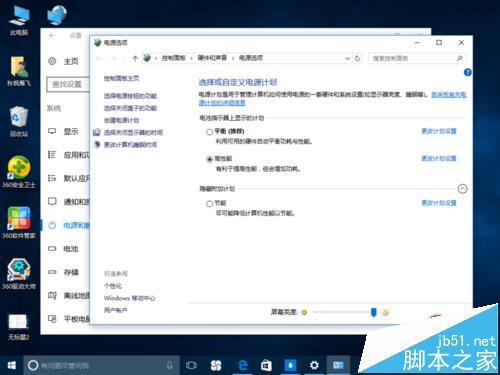Open 平板电脑模式 in the Settings sidebar
Image resolution: width=500 pixels, height=375 pixels.
[x=66, y=319]
